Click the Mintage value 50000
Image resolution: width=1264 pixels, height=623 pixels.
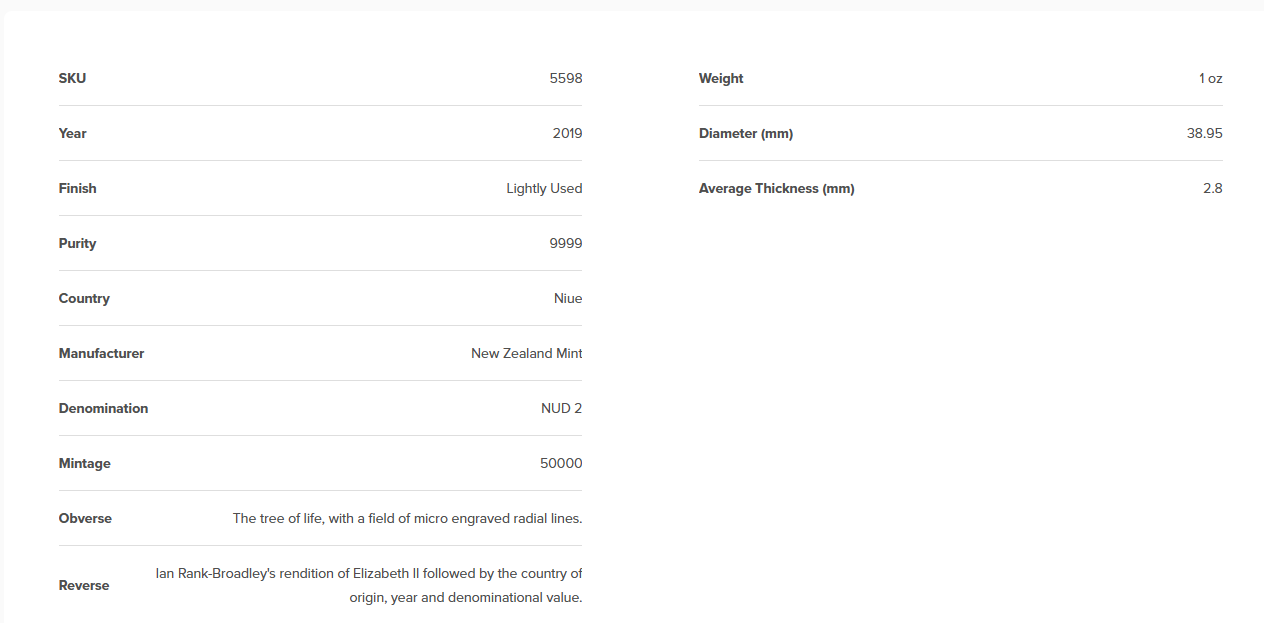[x=561, y=463]
